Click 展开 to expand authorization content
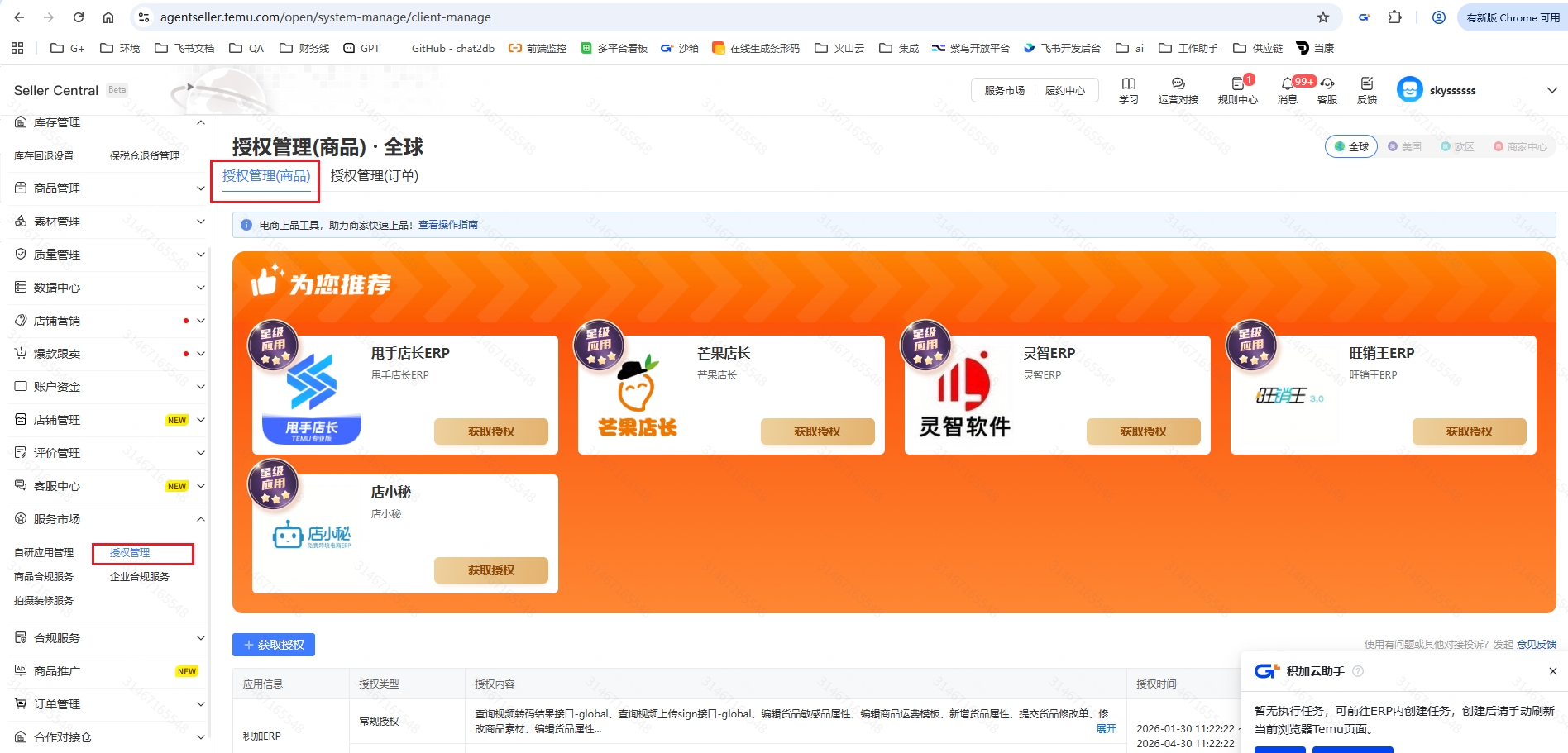 pyautogui.click(x=1106, y=728)
